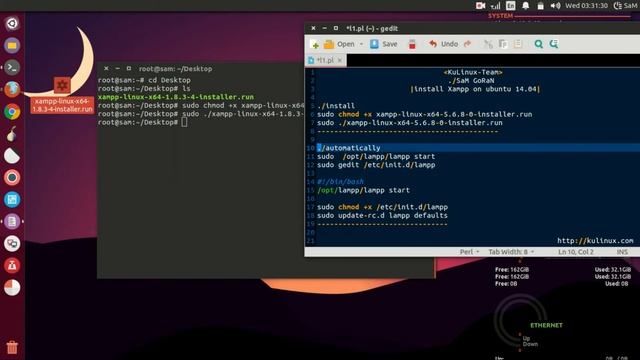Launch the Tor onion icon in launcher
The height and width of the screenshot is (360, 640).
coord(12,133)
